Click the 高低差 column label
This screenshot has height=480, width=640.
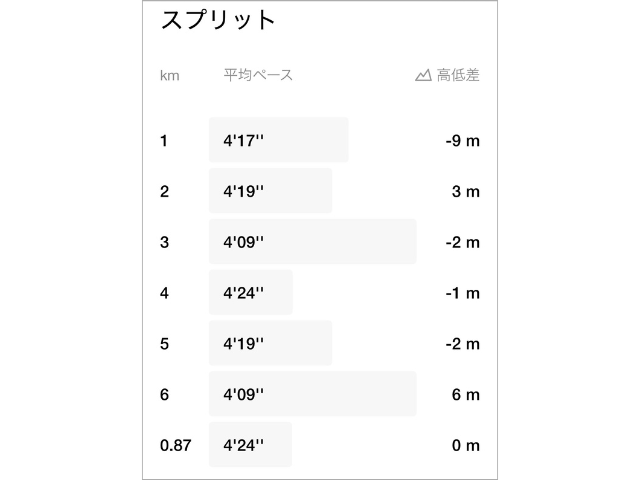pyautogui.click(x=458, y=75)
